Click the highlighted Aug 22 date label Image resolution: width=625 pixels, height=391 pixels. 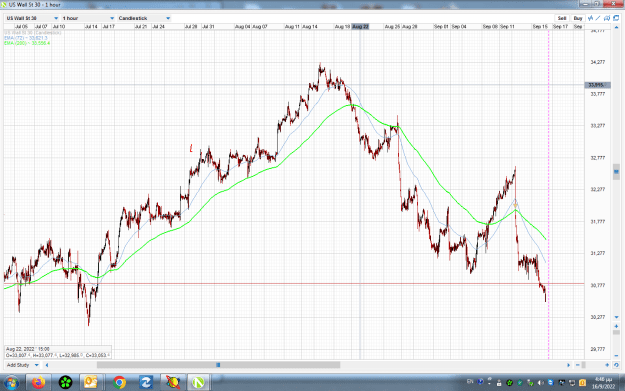pos(360,26)
